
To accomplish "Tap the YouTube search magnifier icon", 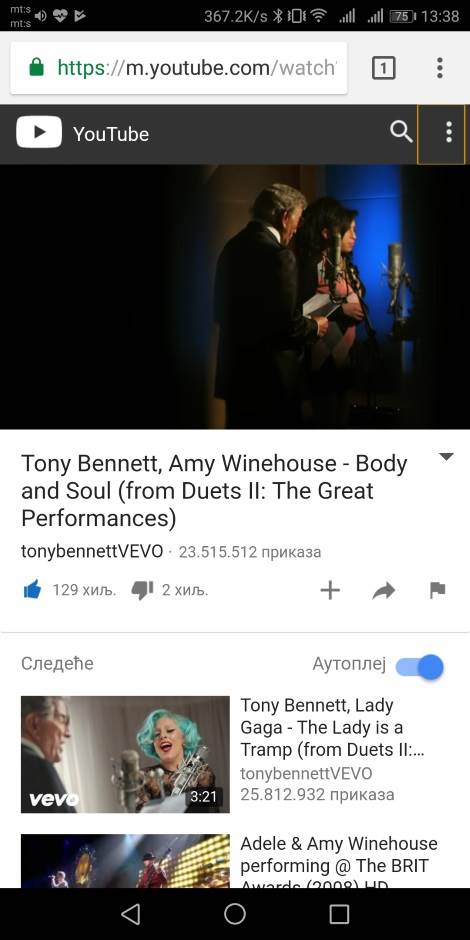I will (401, 132).
